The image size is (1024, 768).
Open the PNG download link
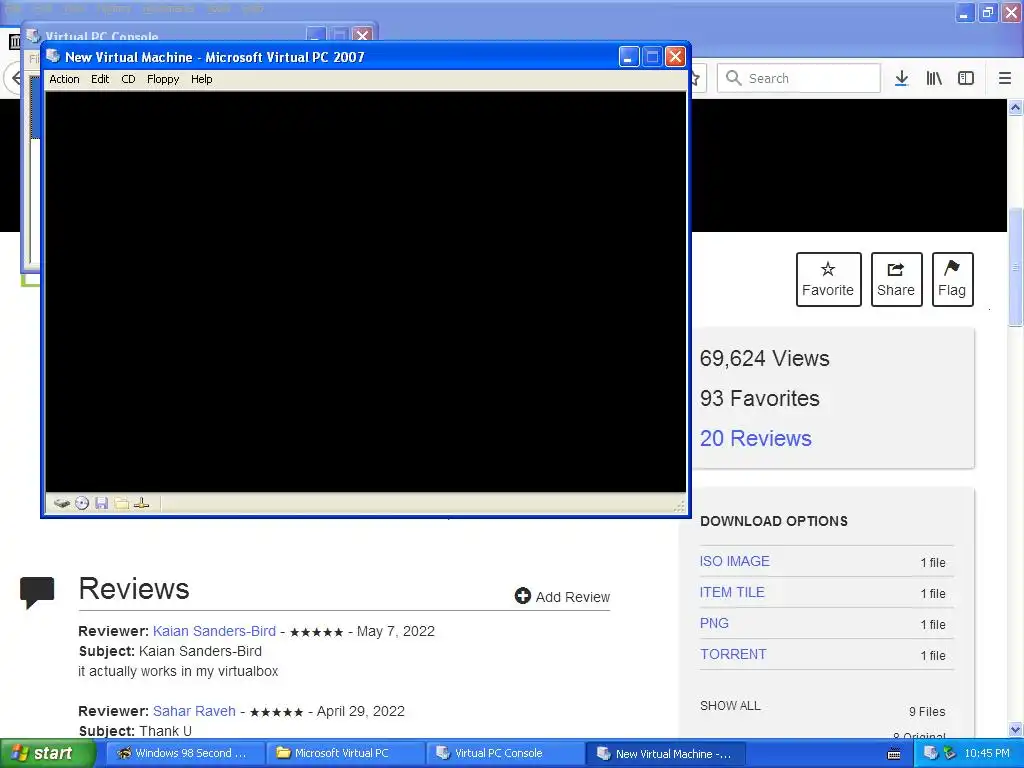714,623
